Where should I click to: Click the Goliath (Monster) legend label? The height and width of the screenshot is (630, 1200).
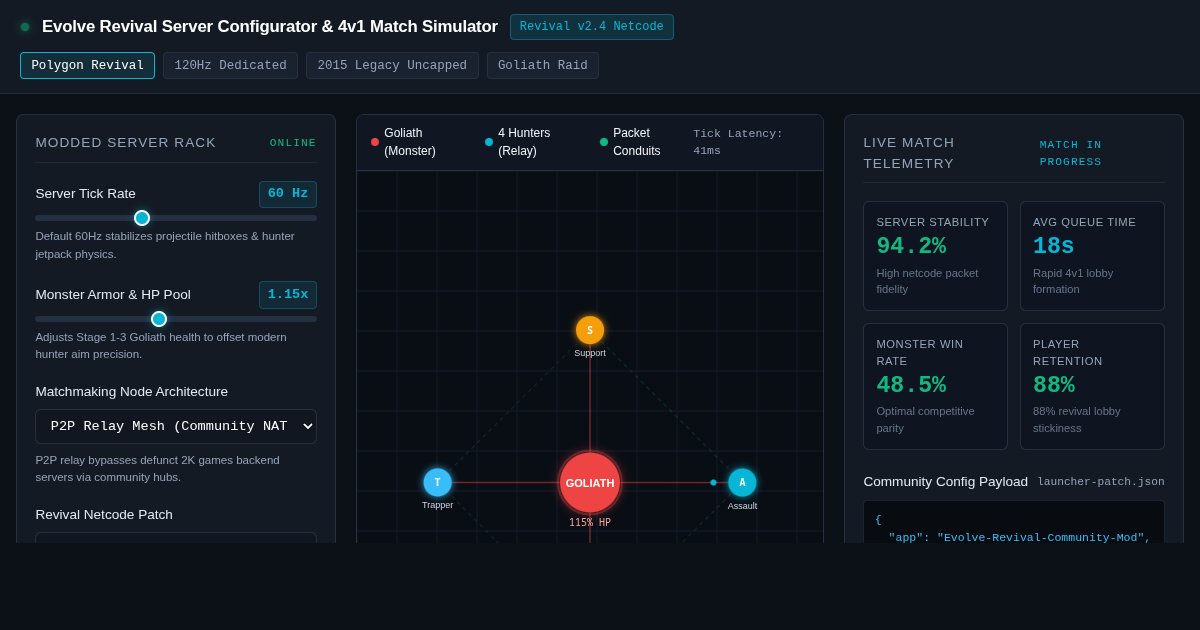(410, 142)
